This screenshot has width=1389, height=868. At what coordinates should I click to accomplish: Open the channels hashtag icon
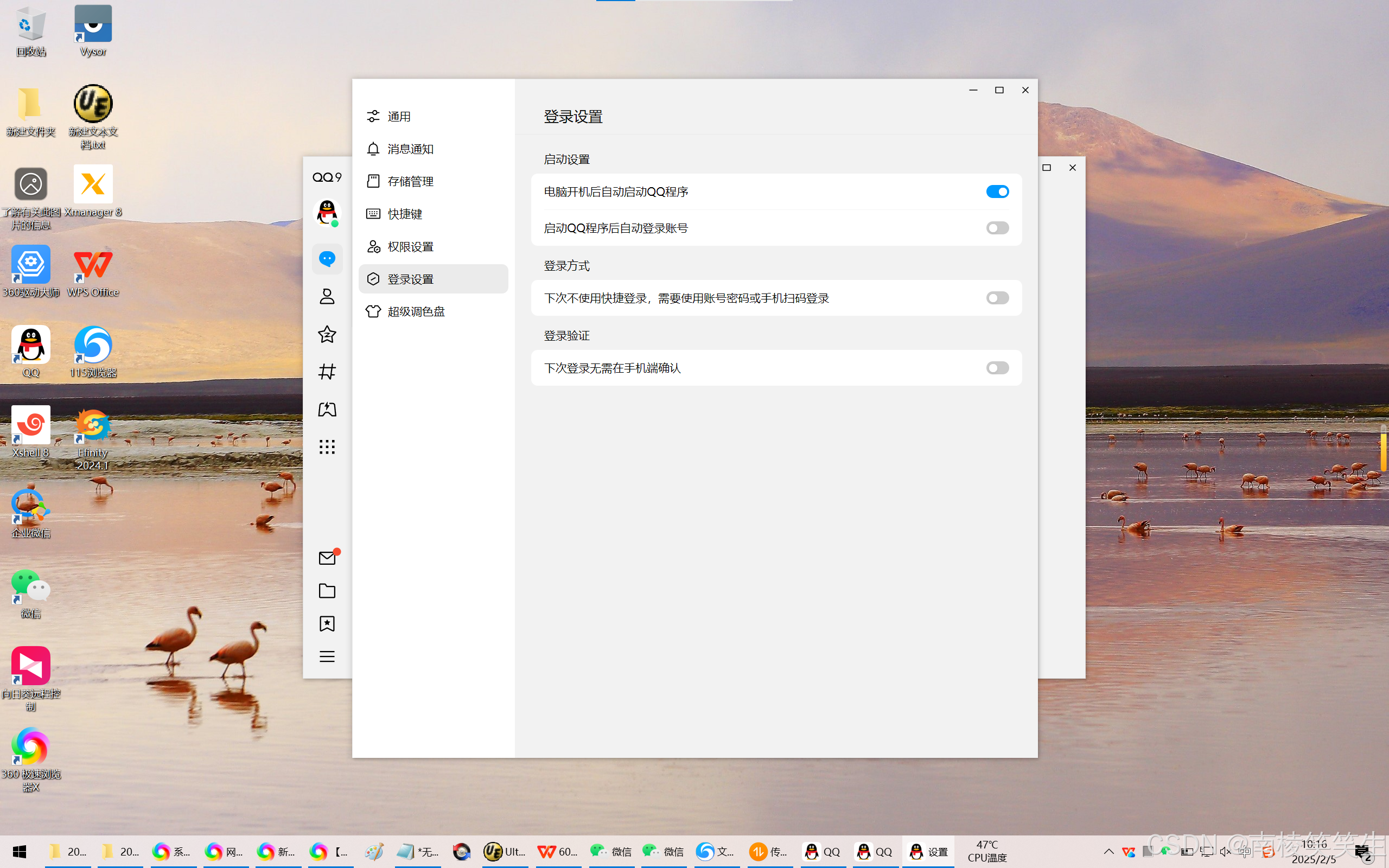(327, 372)
